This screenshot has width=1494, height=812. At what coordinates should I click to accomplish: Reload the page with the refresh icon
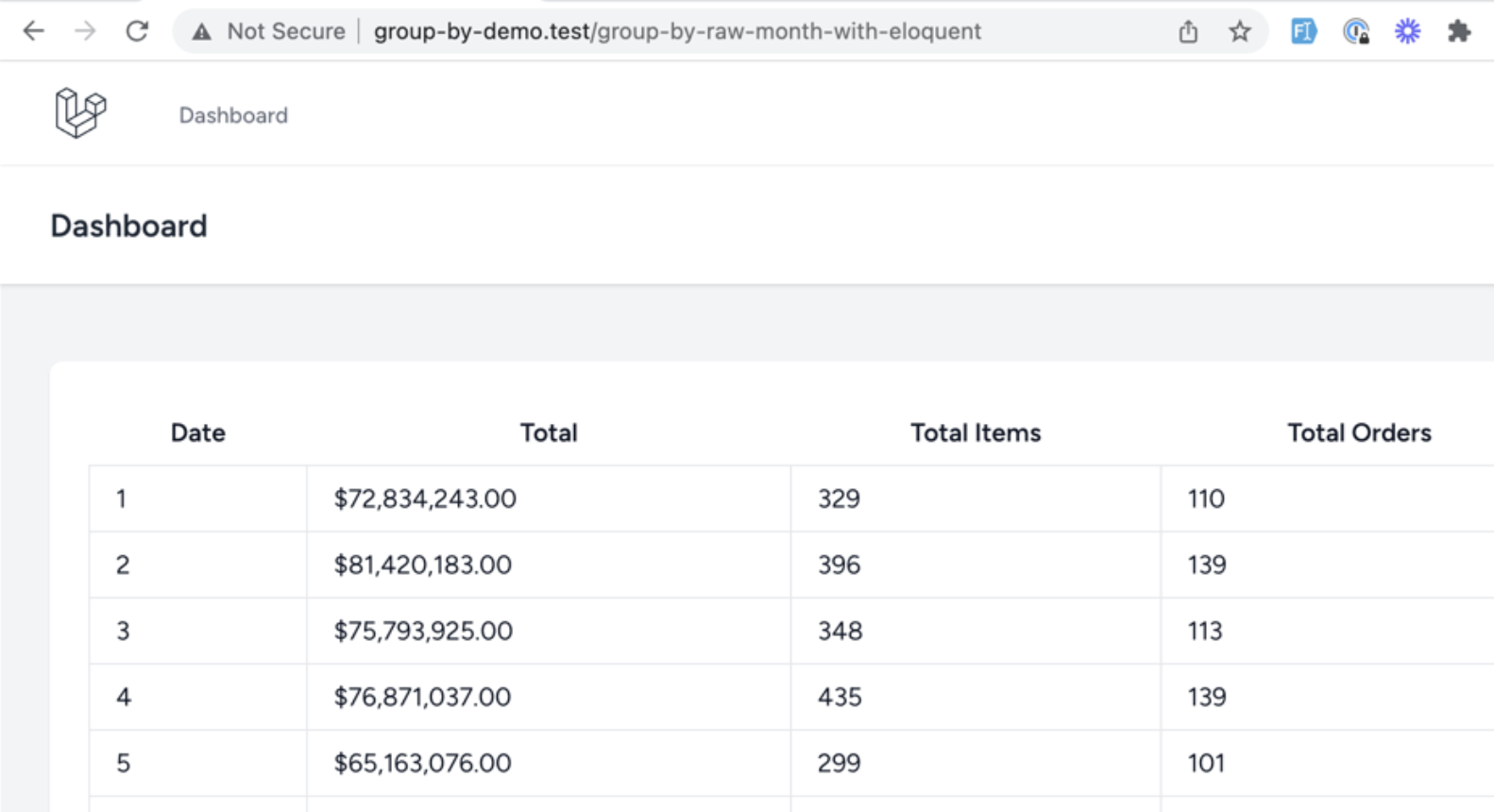coord(137,31)
